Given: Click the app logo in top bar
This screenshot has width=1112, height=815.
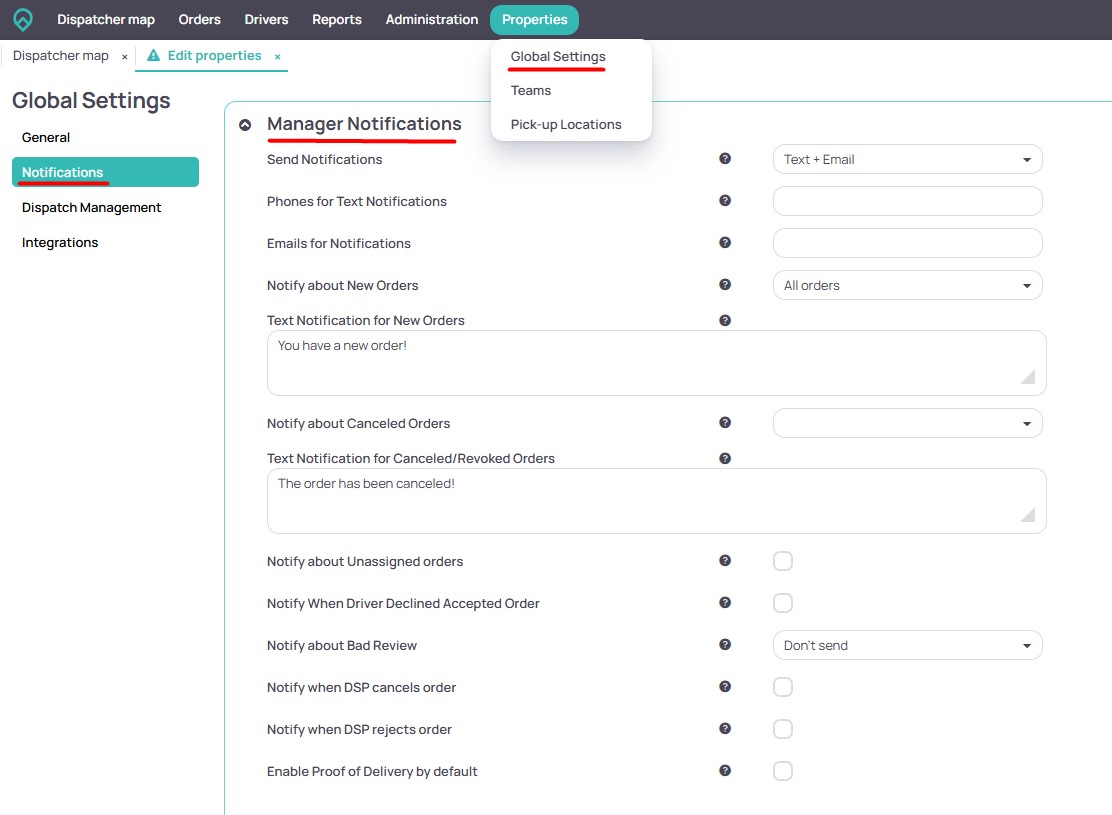Looking at the screenshot, I should click(23, 19).
